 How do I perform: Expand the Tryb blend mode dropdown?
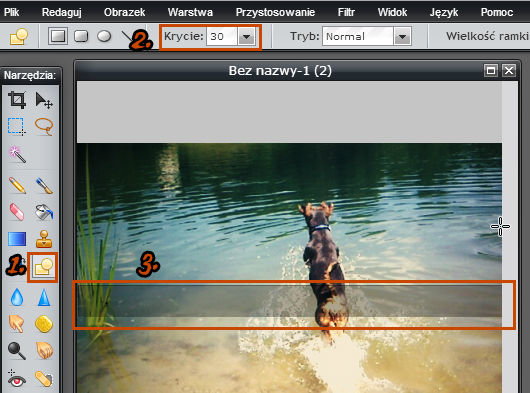tap(402, 36)
